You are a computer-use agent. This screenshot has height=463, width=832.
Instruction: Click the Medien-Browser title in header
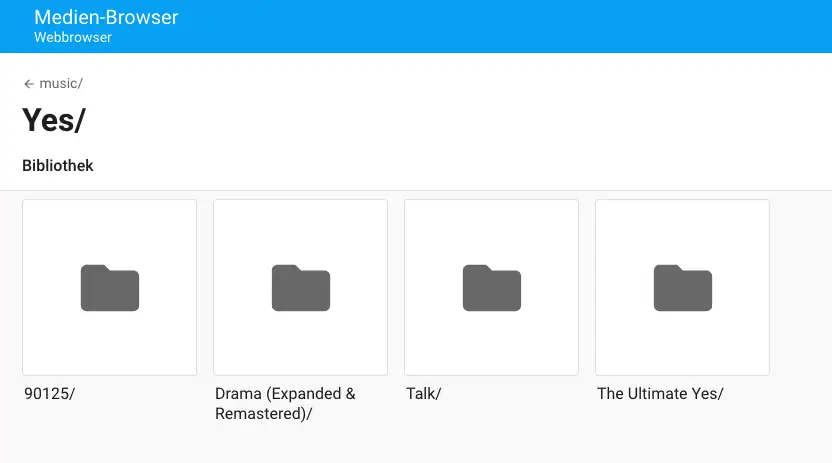(x=106, y=17)
